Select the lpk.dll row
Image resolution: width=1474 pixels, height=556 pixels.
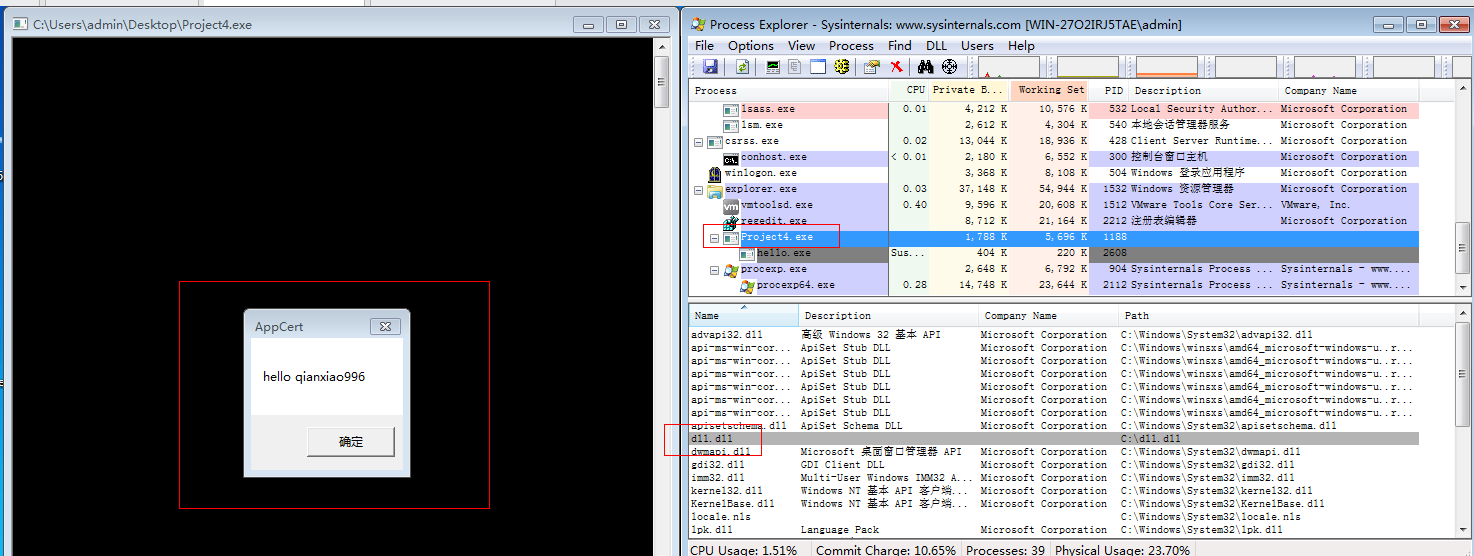pyautogui.click(x=1054, y=530)
